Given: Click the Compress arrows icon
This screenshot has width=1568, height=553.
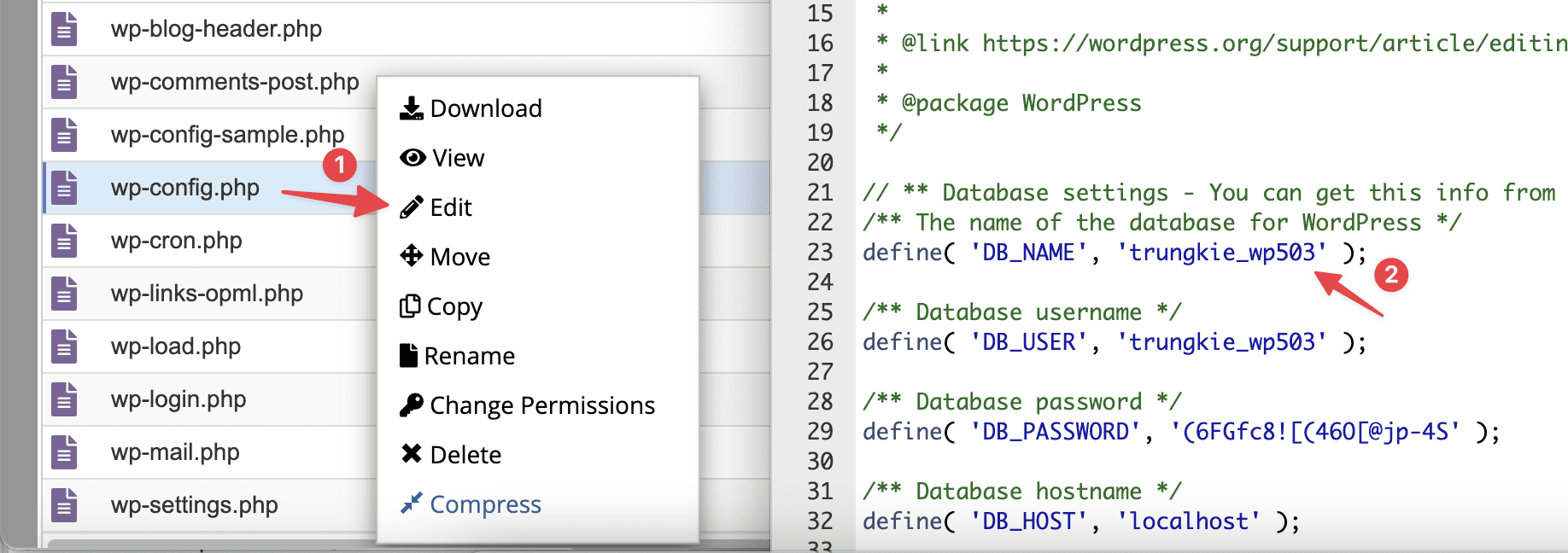Looking at the screenshot, I should coord(412,504).
